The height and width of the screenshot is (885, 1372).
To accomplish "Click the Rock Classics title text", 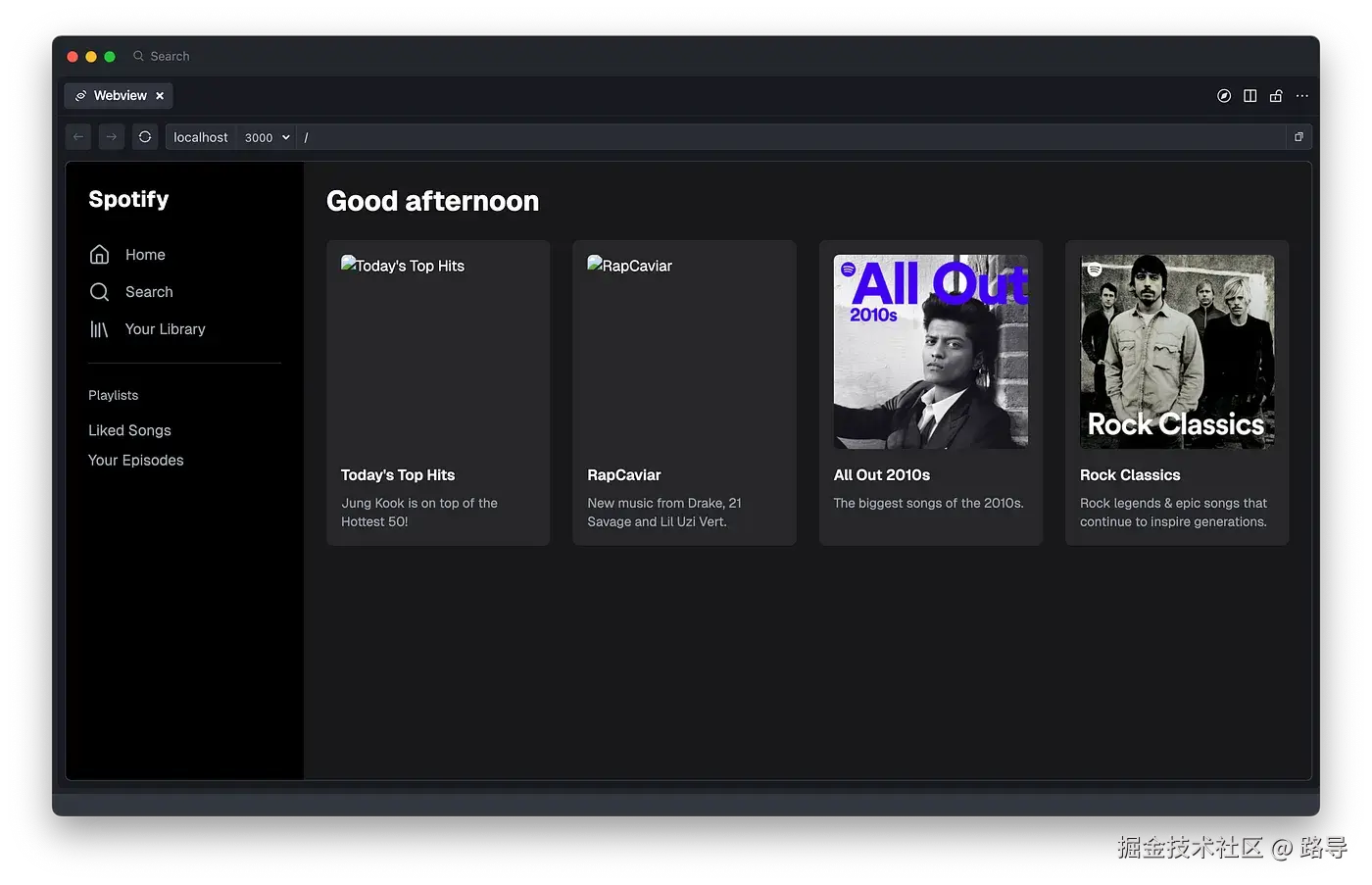I will [x=1130, y=475].
